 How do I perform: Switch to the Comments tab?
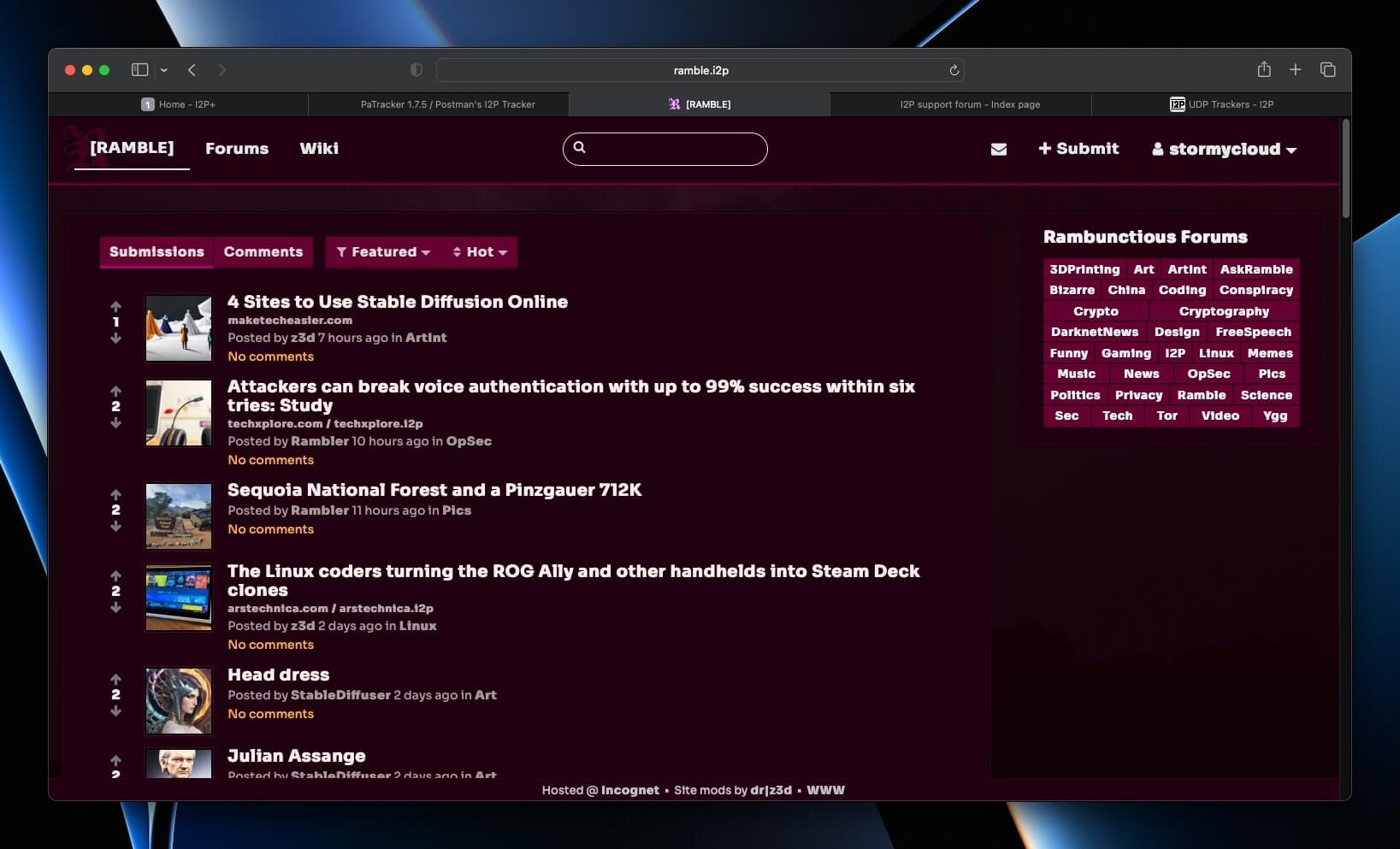(x=263, y=252)
